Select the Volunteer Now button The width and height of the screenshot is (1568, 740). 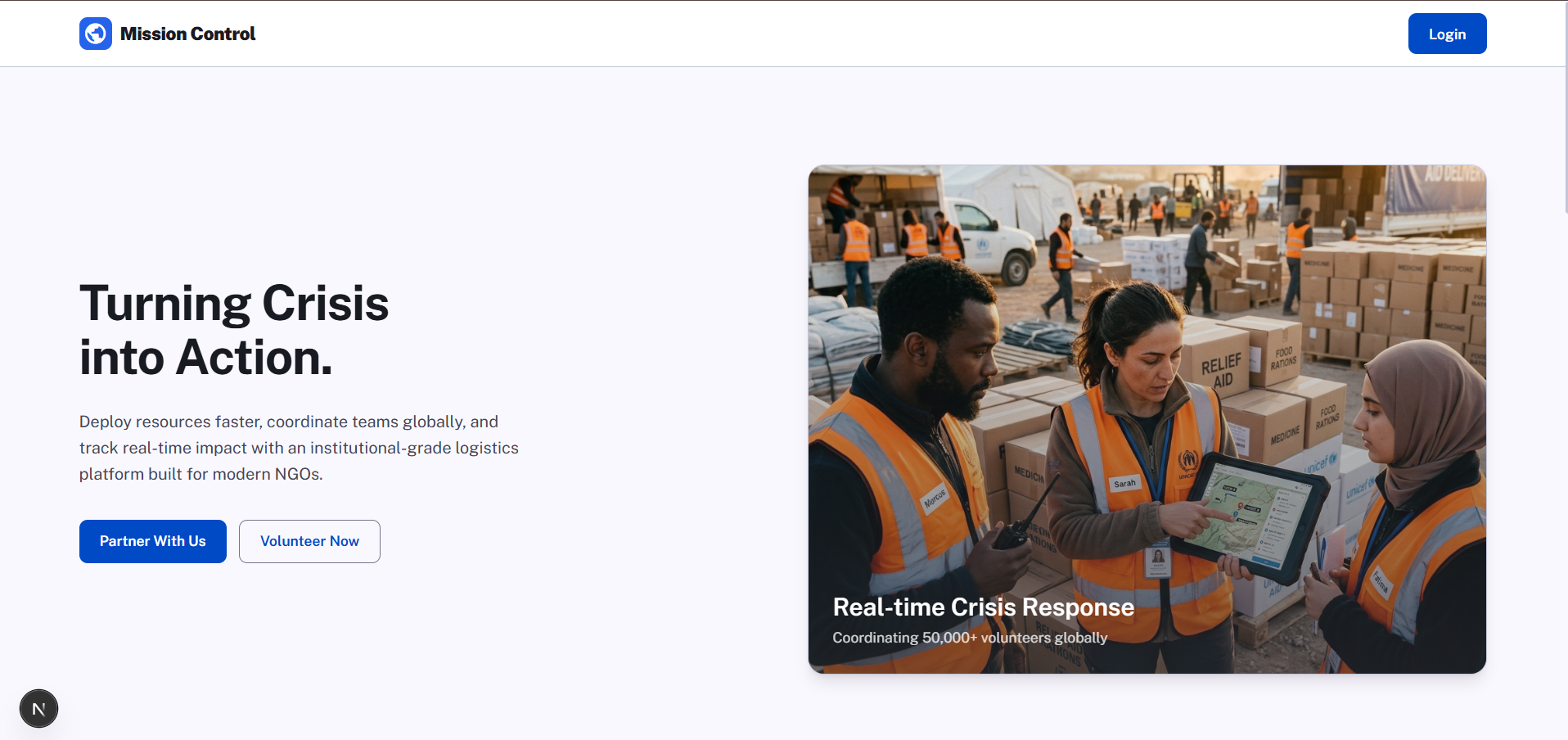click(309, 541)
